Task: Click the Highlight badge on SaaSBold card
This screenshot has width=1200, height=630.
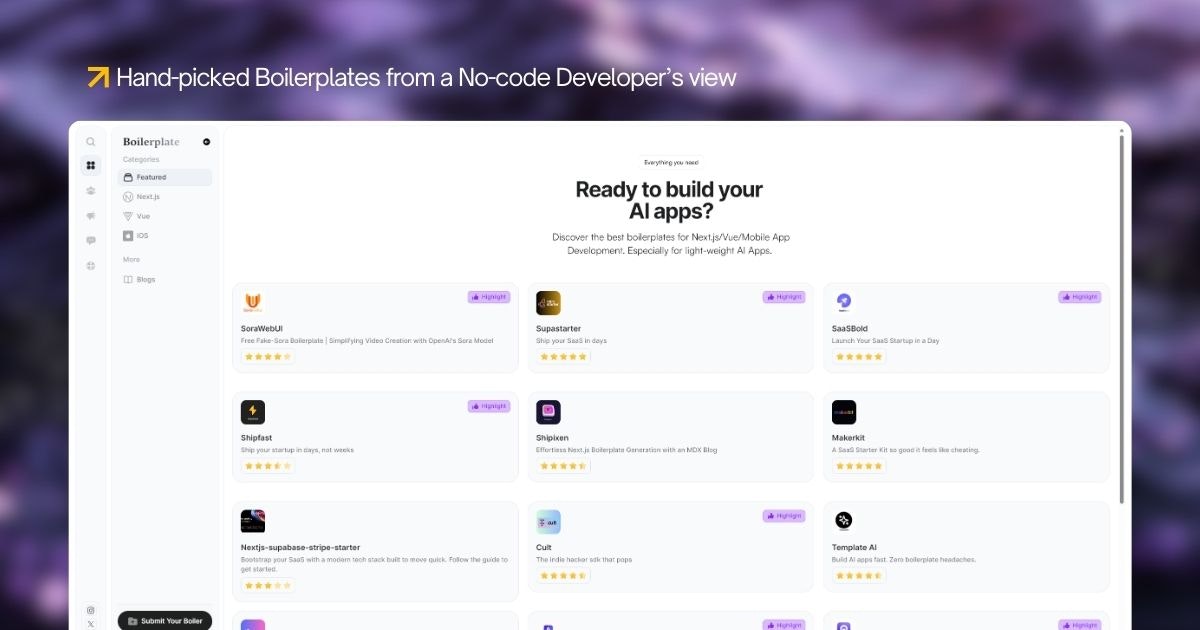Action: (1080, 297)
